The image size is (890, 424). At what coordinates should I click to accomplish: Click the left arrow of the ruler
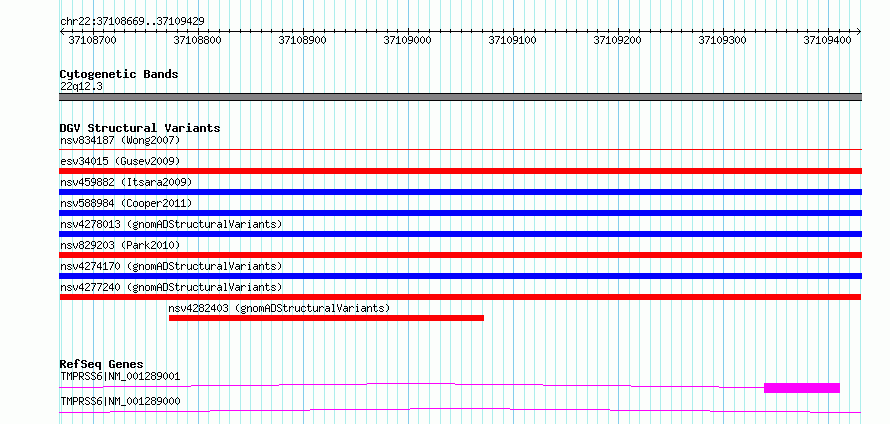[62, 32]
